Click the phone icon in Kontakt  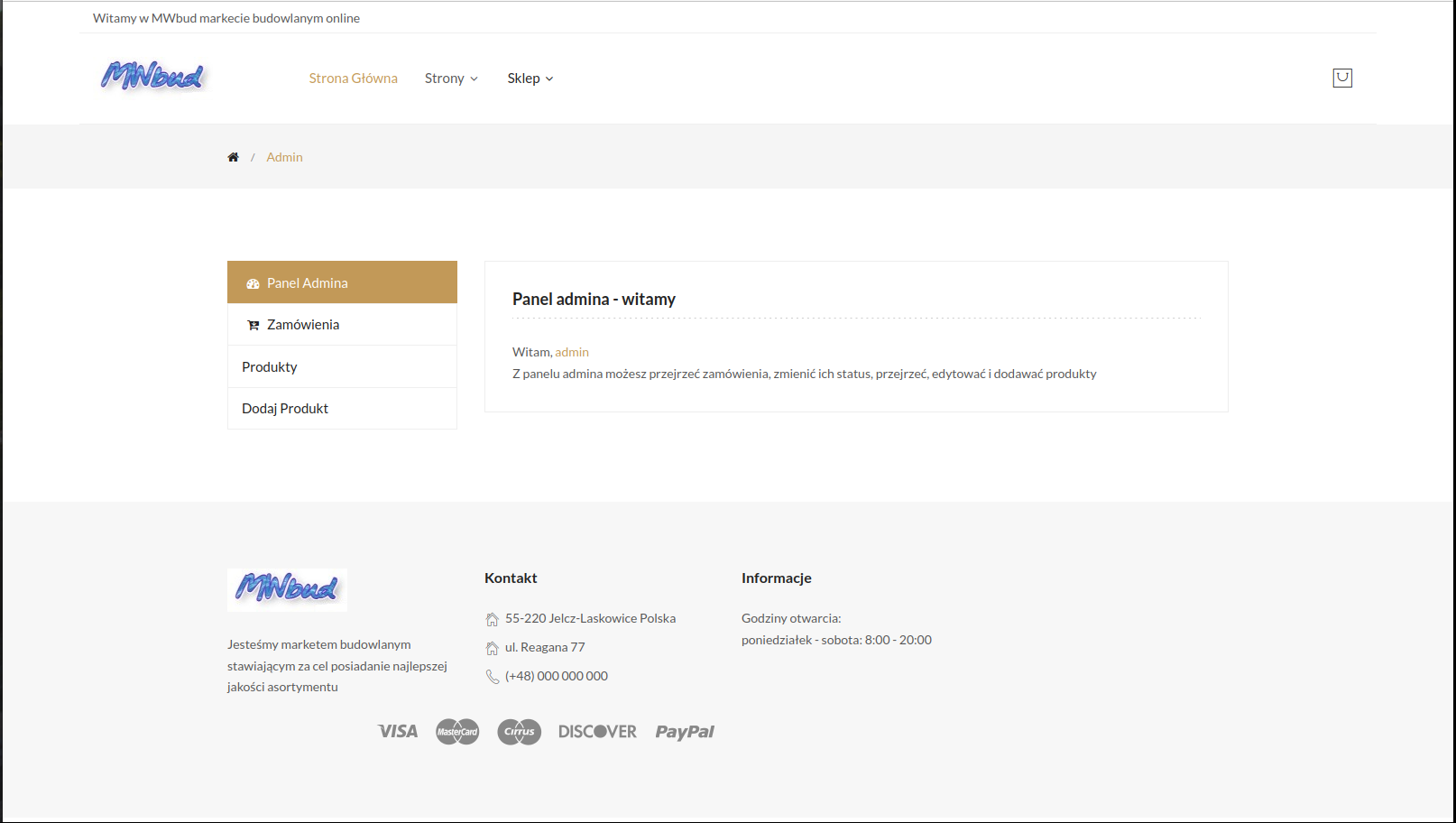pos(492,677)
